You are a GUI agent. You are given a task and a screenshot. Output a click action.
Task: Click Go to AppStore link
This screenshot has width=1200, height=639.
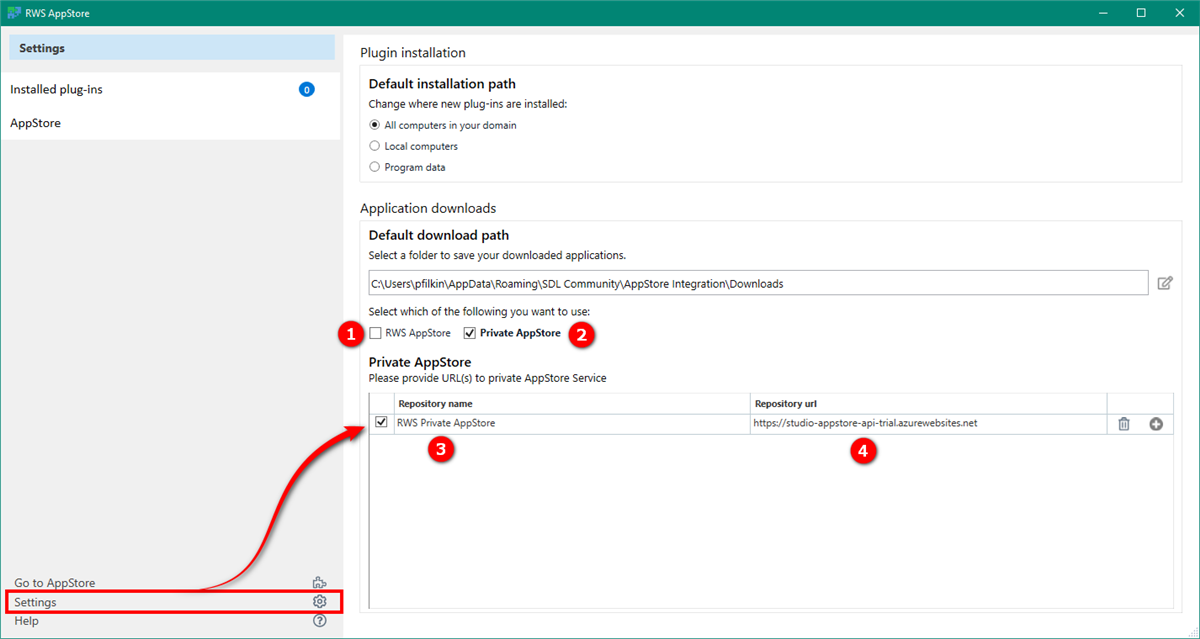tap(55, 583)
